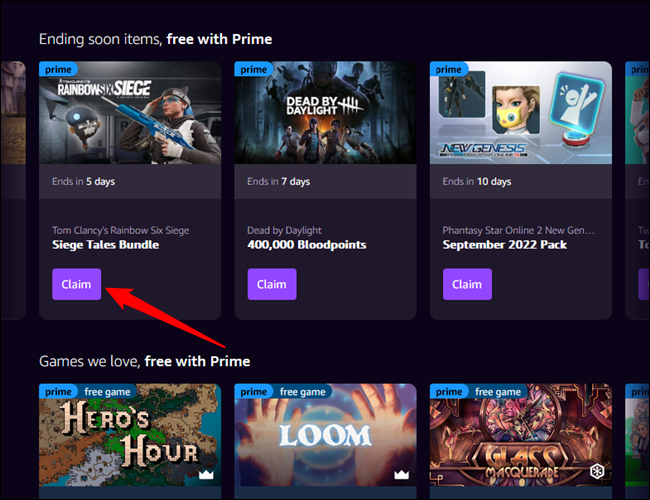Click the Ending soon items heading
650x500 pixels.
coord(155,39)
